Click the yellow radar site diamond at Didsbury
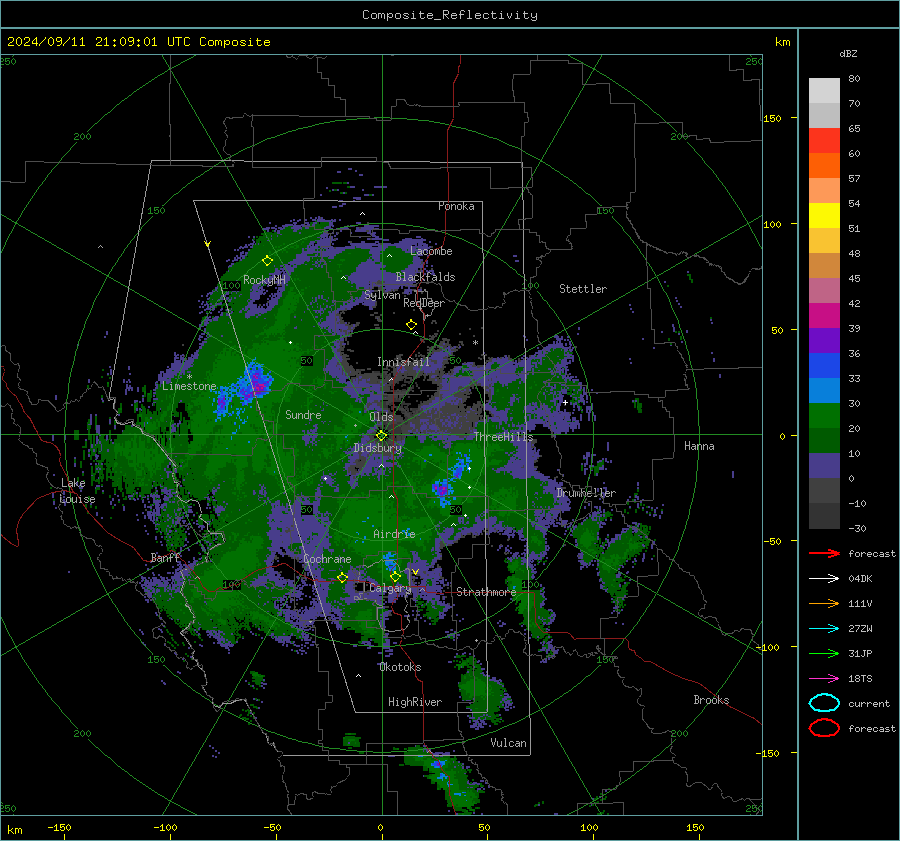Image resolution: width=900 pixels, height=841 pixels. [x=381, y=436]
